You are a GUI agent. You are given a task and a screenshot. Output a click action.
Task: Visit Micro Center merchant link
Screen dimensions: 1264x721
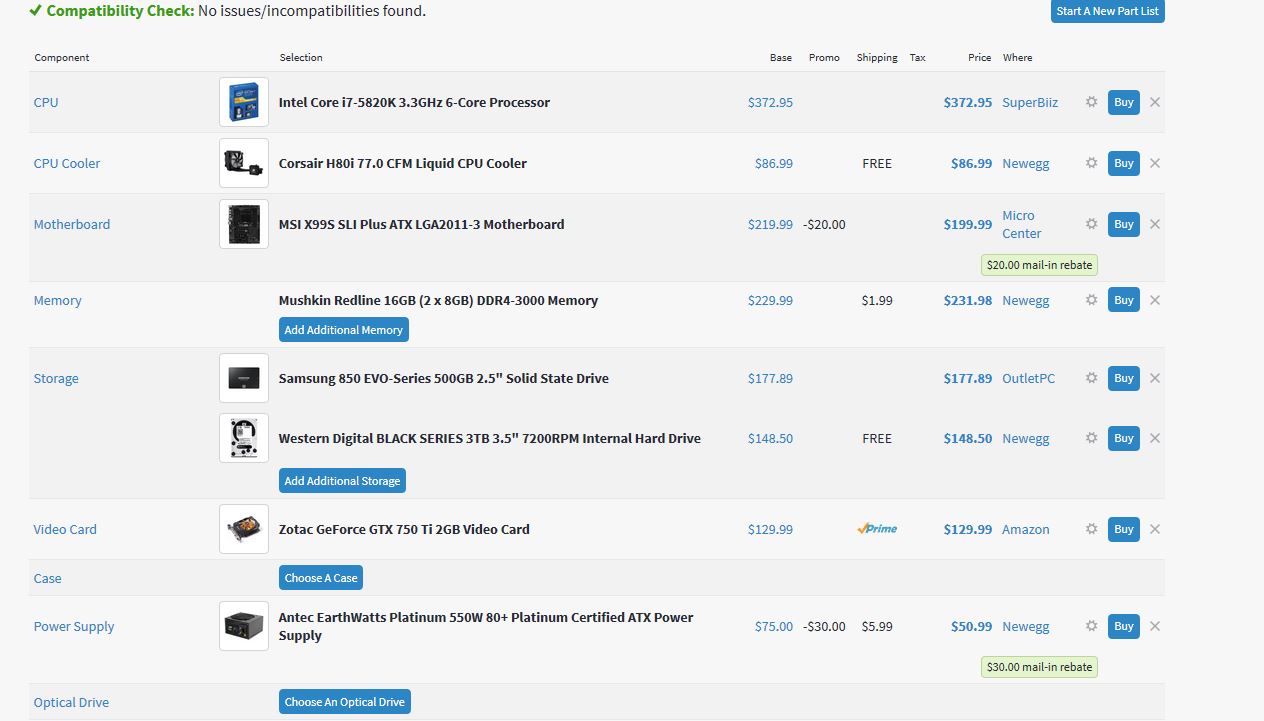point(1022,224)
